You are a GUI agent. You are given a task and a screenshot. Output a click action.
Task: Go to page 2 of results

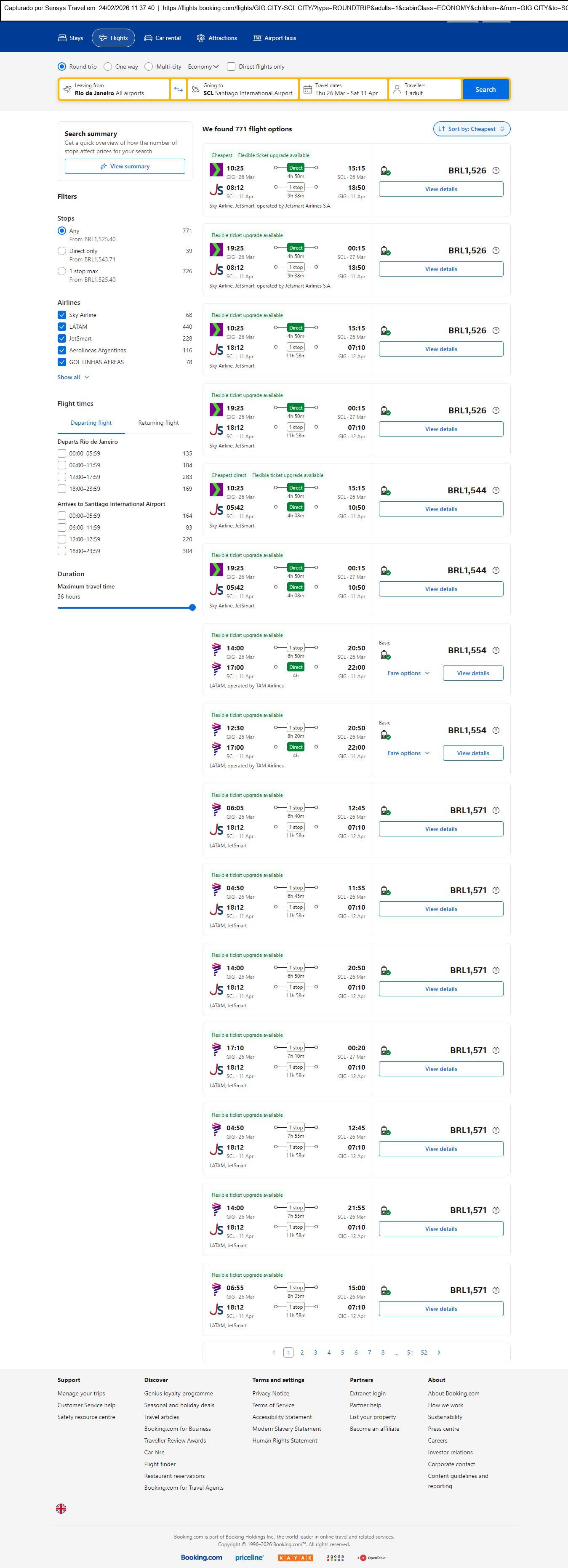click(x=302, y=1352)
